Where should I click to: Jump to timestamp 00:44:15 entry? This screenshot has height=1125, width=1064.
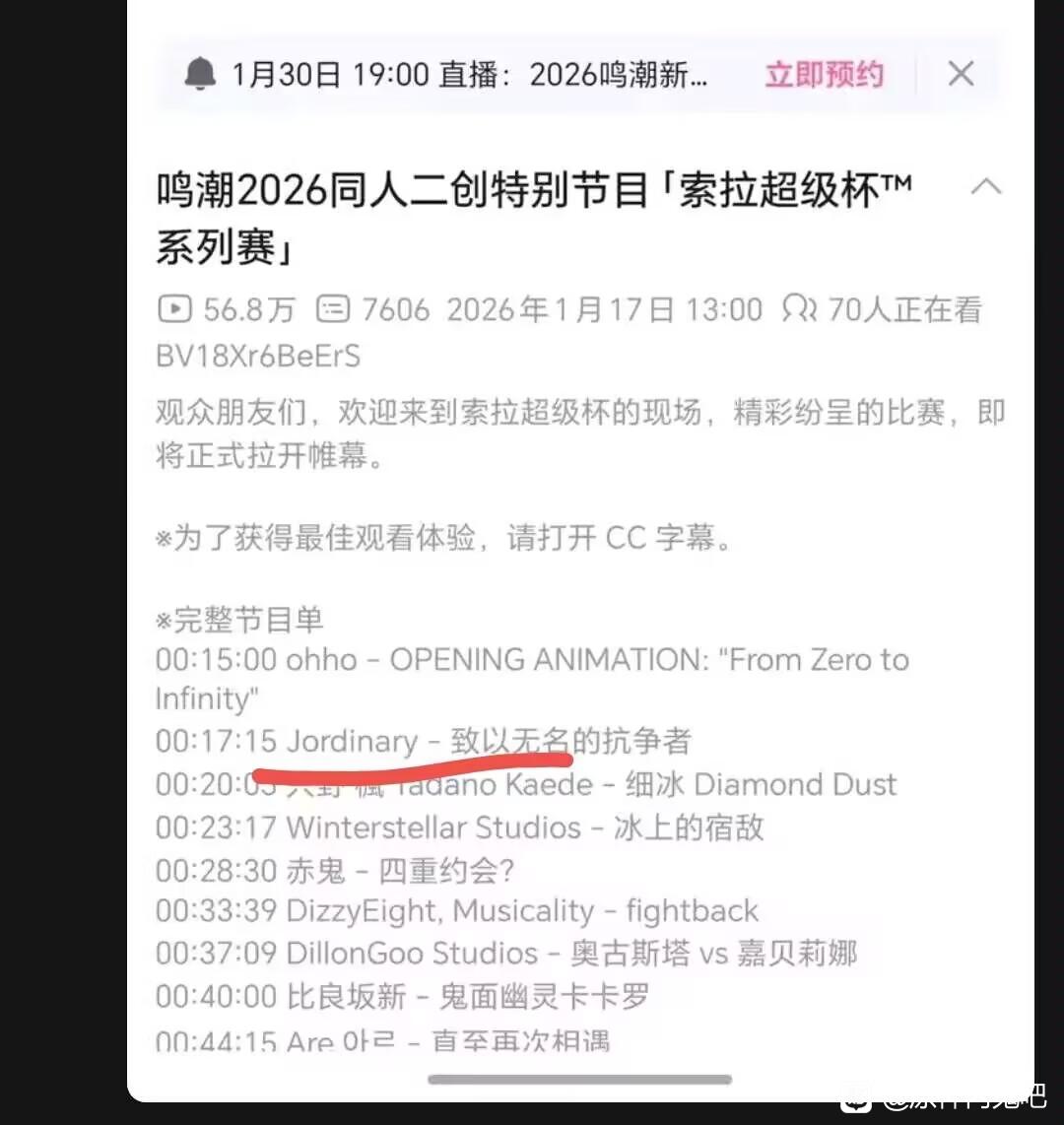(x=216, y=1039)
